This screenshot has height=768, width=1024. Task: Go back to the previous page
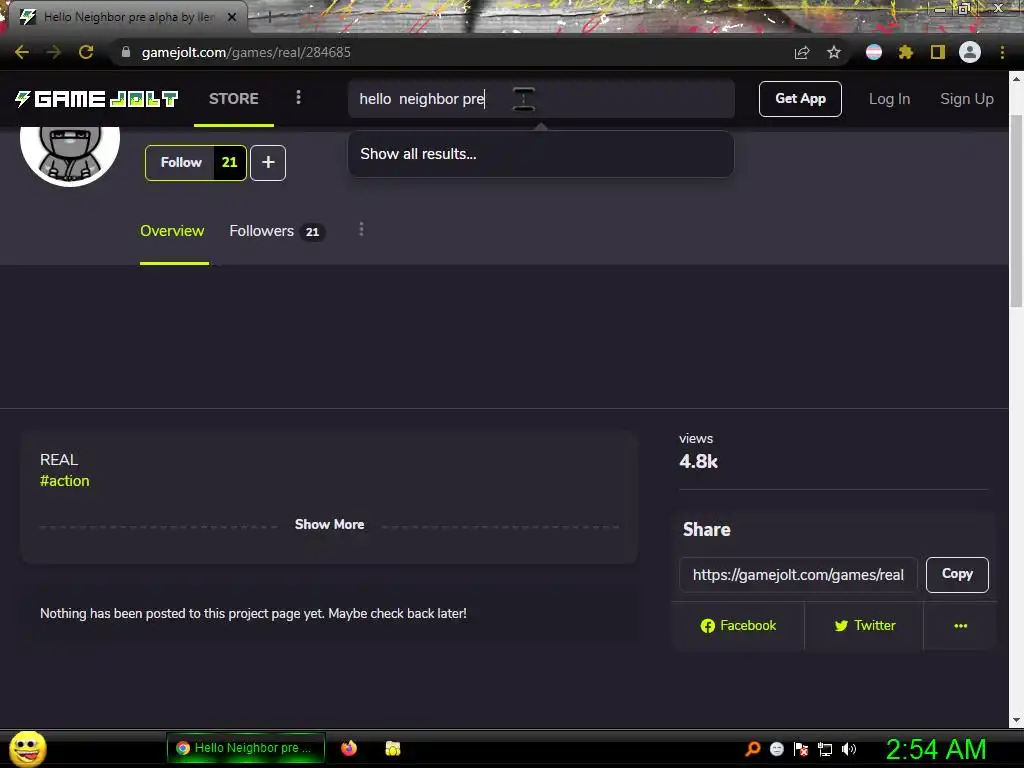(22, 52)
